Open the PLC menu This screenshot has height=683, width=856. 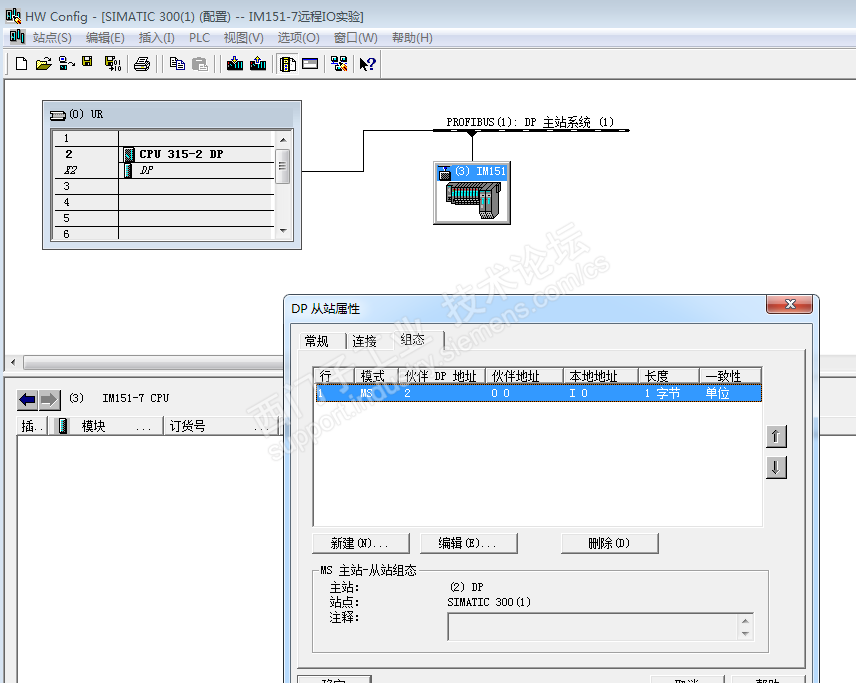(199, 38)
